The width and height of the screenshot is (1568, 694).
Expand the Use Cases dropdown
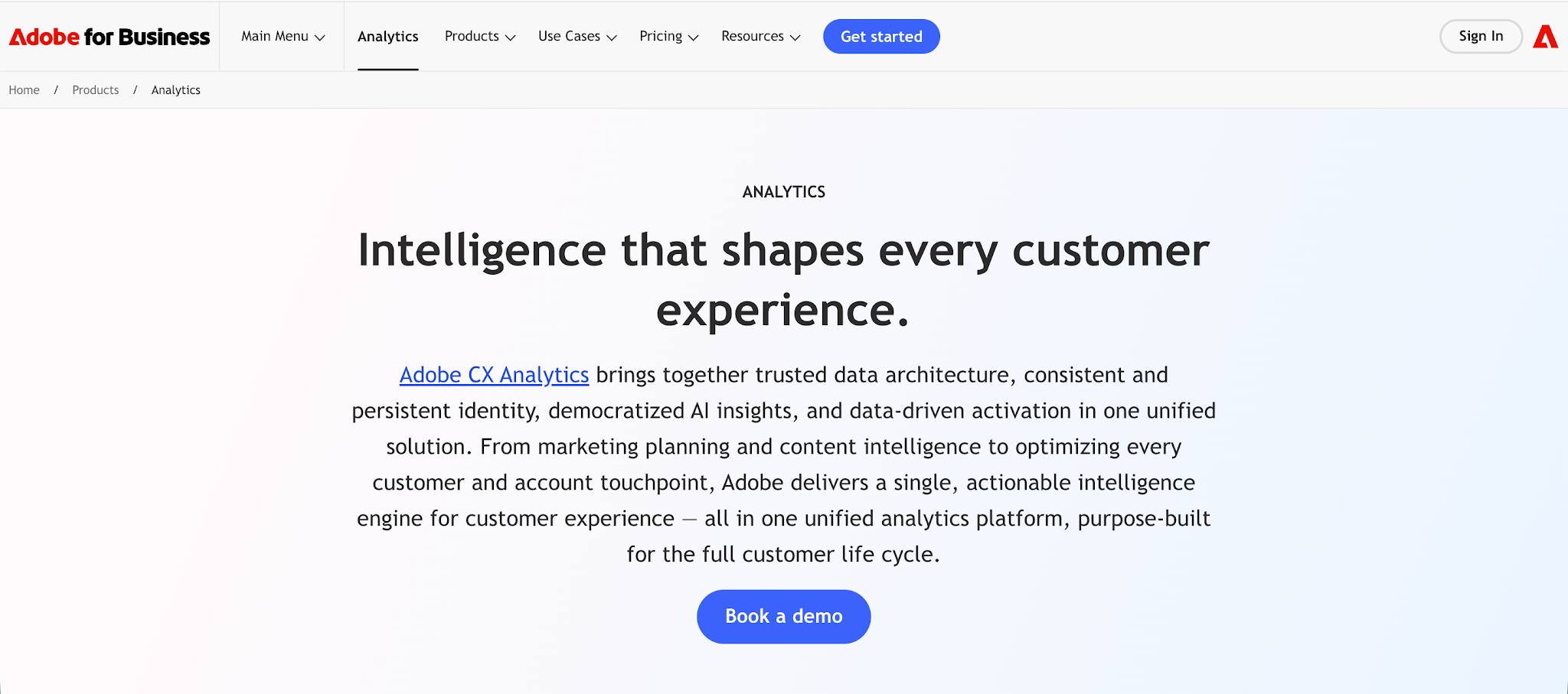[x=577, y=36]
